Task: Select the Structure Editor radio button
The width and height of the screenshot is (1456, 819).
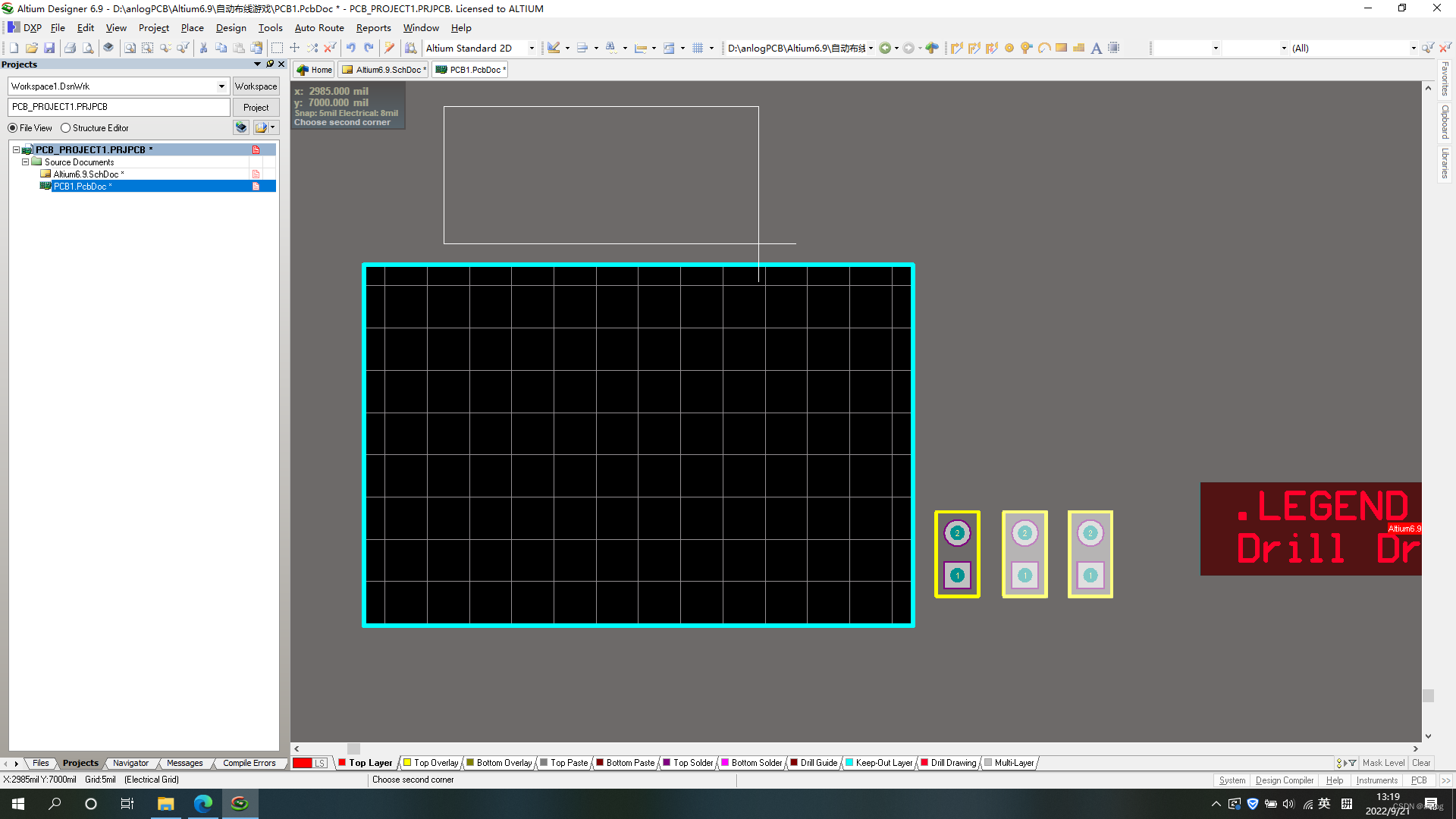Action: point(66,128)
